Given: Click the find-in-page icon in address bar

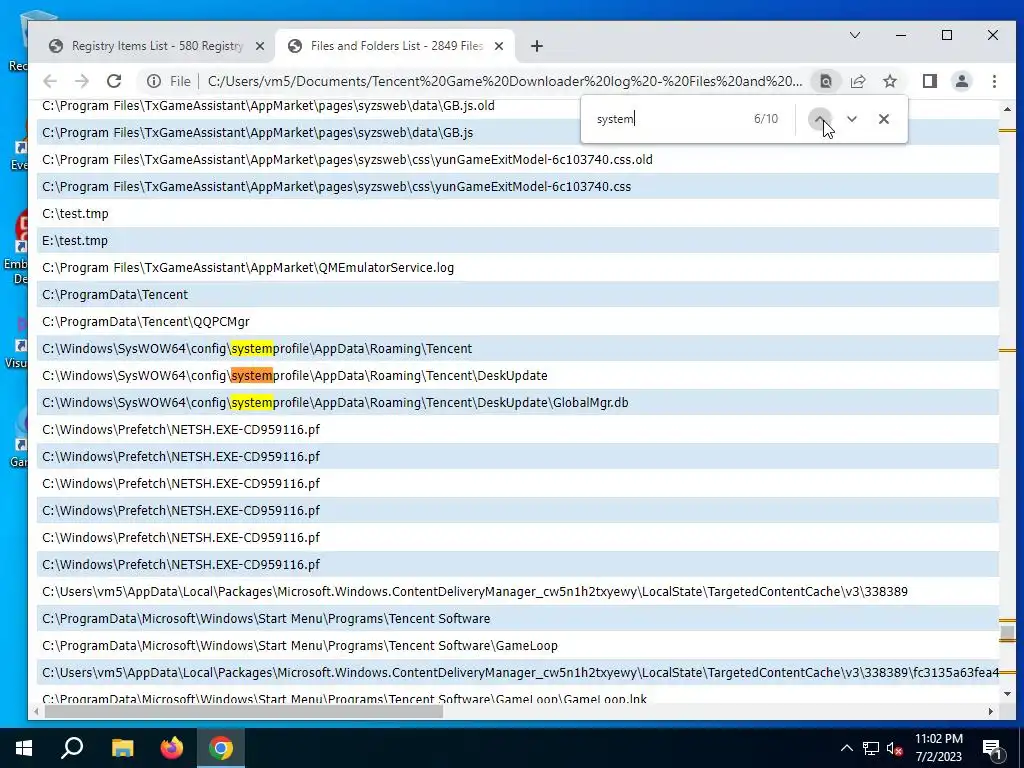Looking at the screenshot, I should pyautogui.click(x=825, y=81).
